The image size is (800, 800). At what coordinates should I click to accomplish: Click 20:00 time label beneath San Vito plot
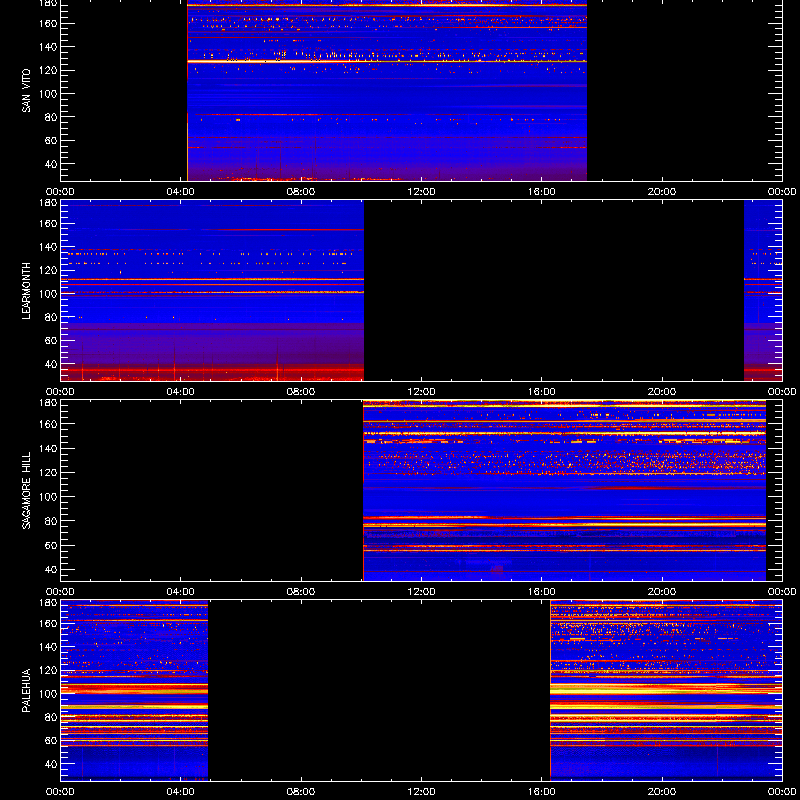click(662, 192)
